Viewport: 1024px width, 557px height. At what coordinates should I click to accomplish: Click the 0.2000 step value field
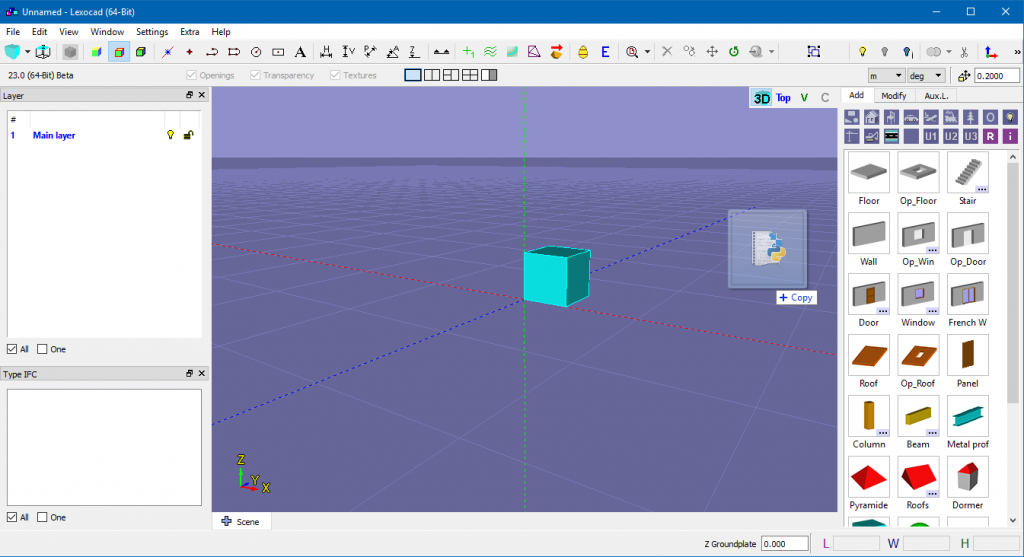997,76
